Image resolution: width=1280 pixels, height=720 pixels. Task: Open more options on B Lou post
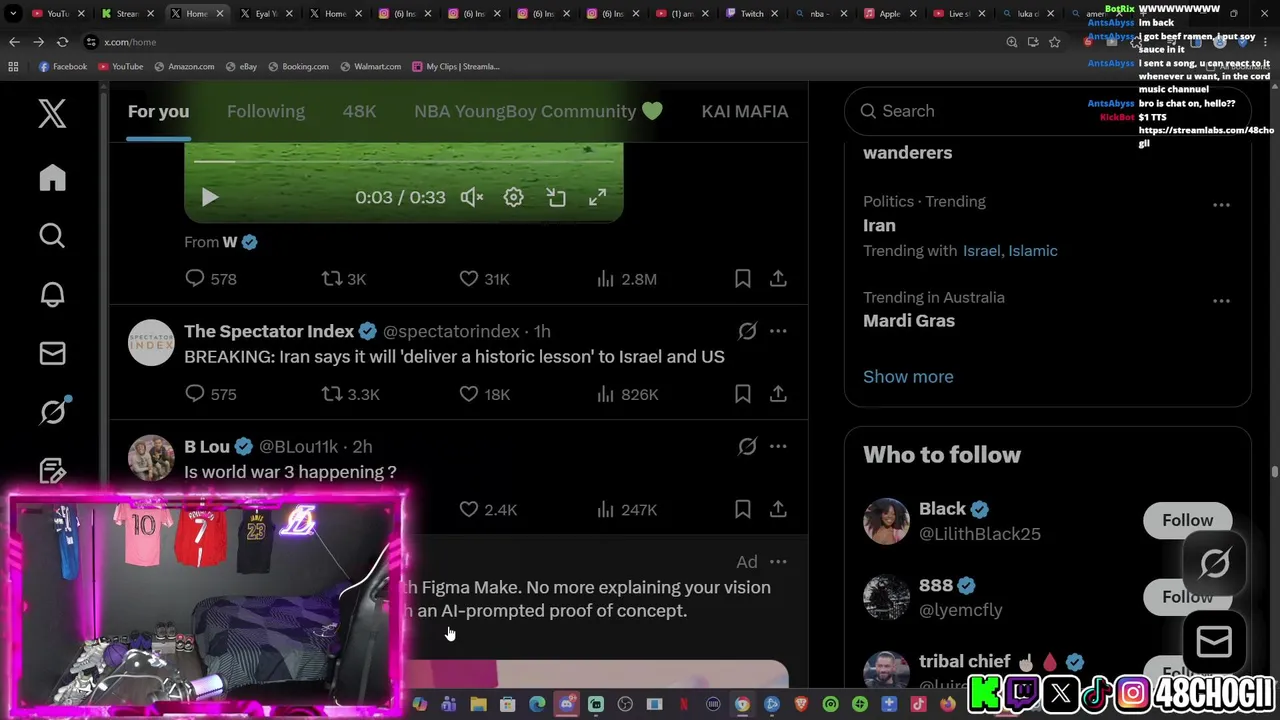click(x=778, y=447)
